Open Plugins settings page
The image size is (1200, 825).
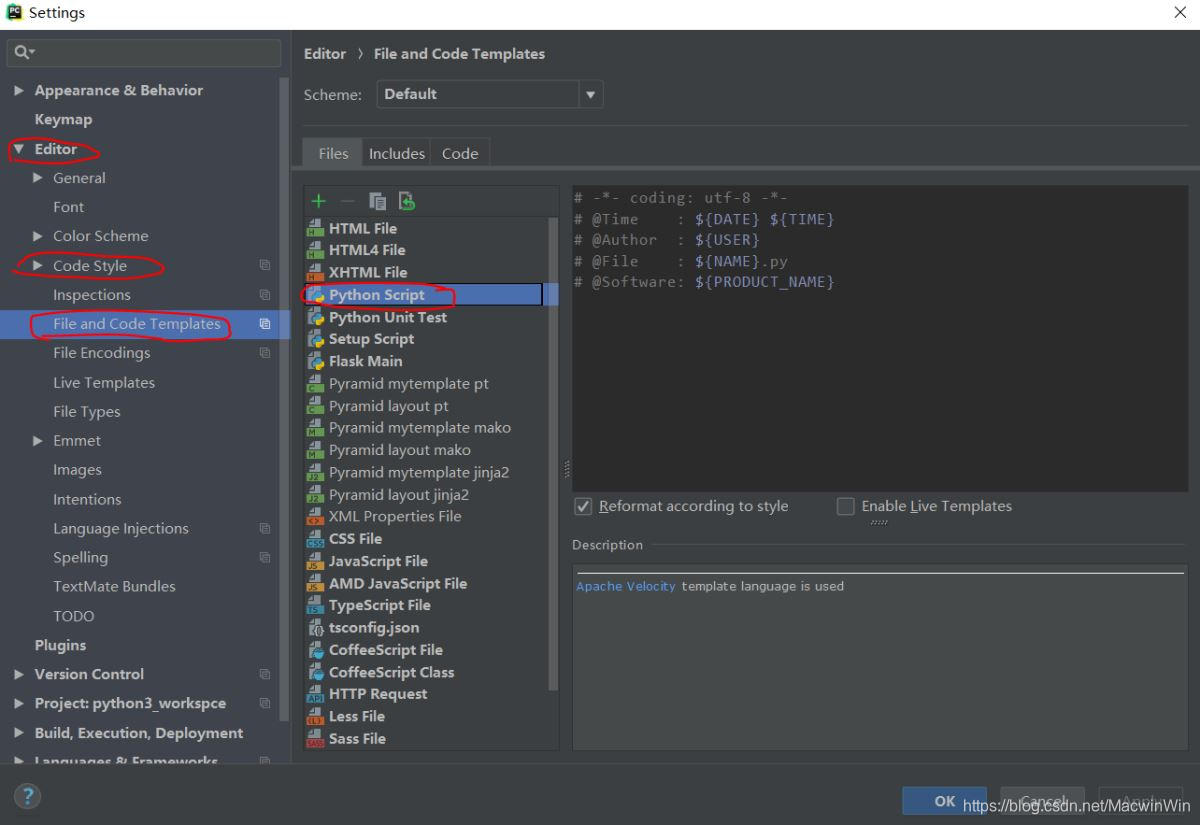coord(60,645)
